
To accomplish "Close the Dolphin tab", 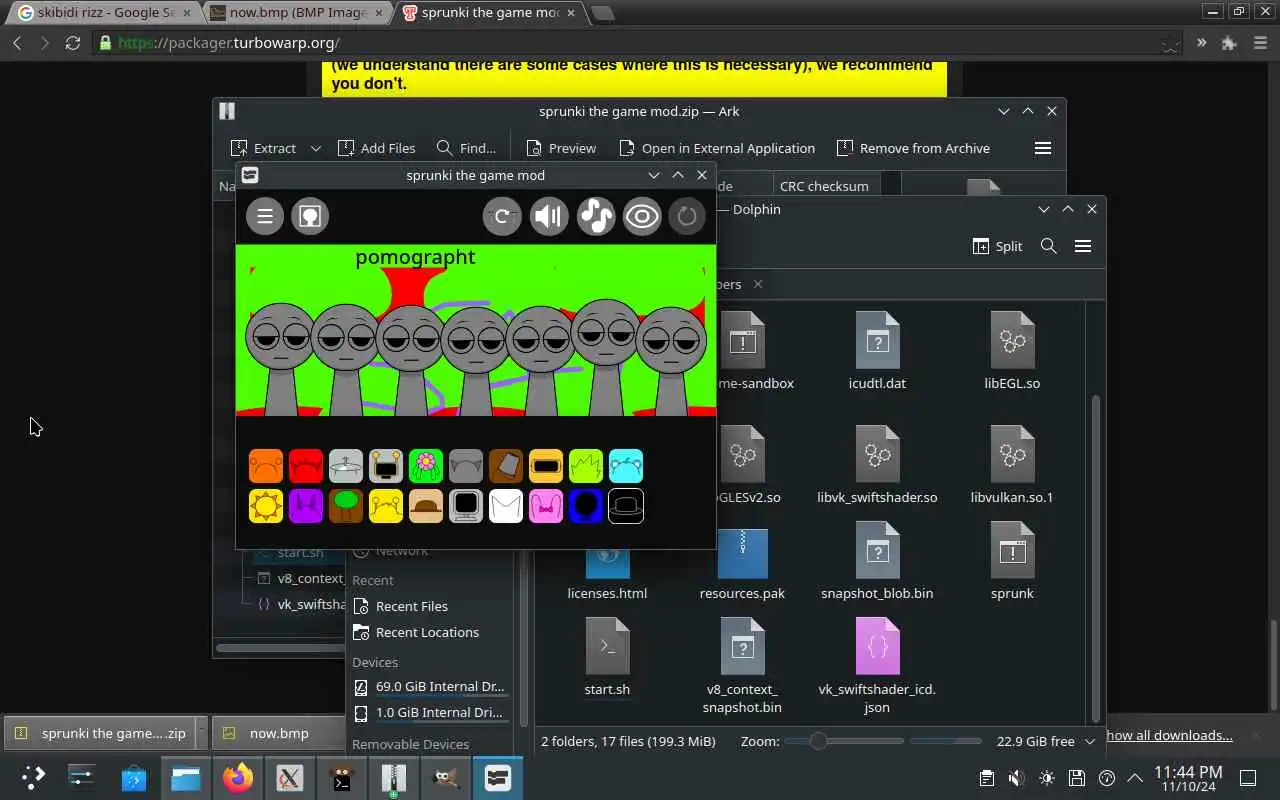I will 758,284.
